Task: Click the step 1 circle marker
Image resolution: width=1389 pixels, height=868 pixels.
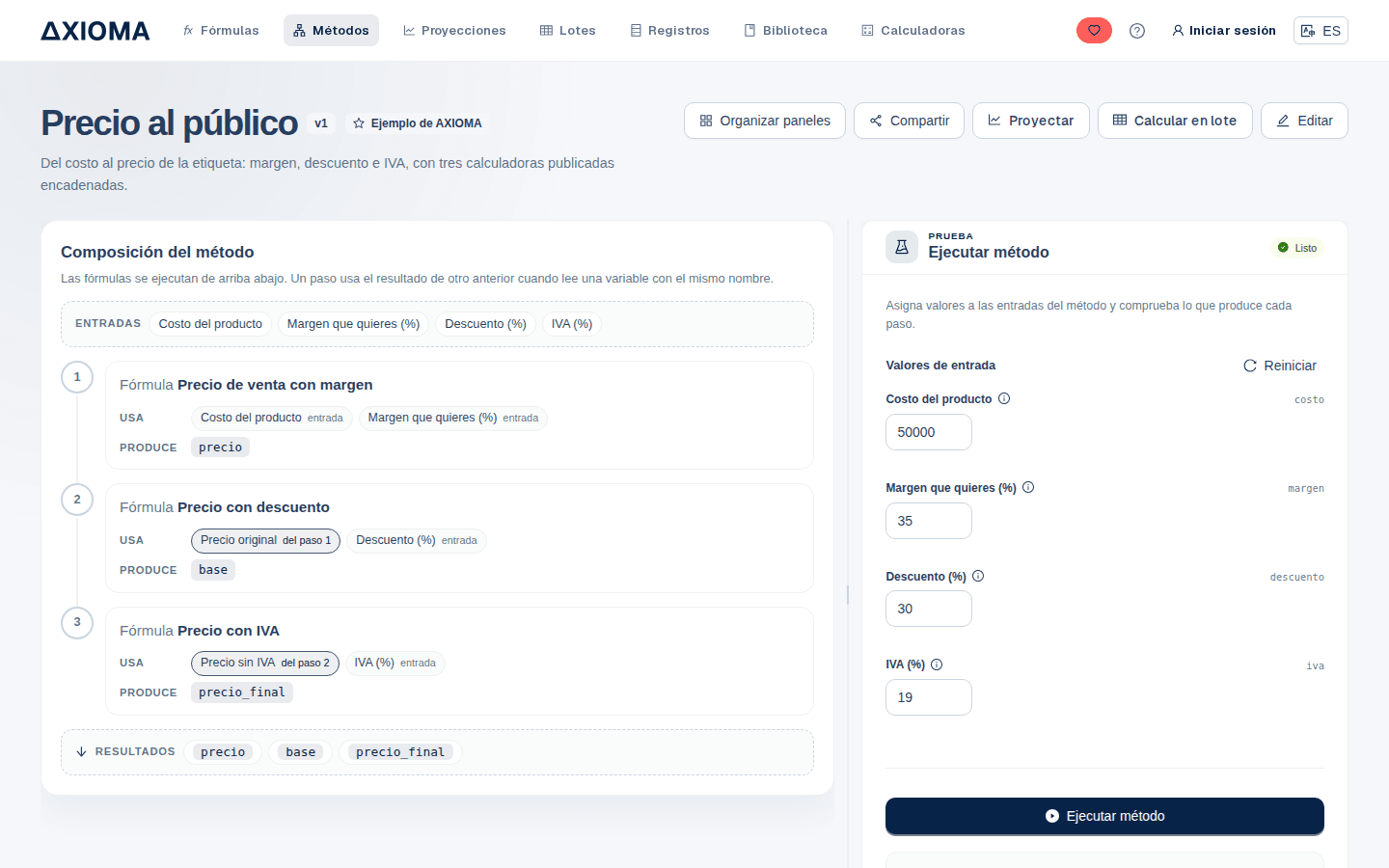Action: (77, 377)
